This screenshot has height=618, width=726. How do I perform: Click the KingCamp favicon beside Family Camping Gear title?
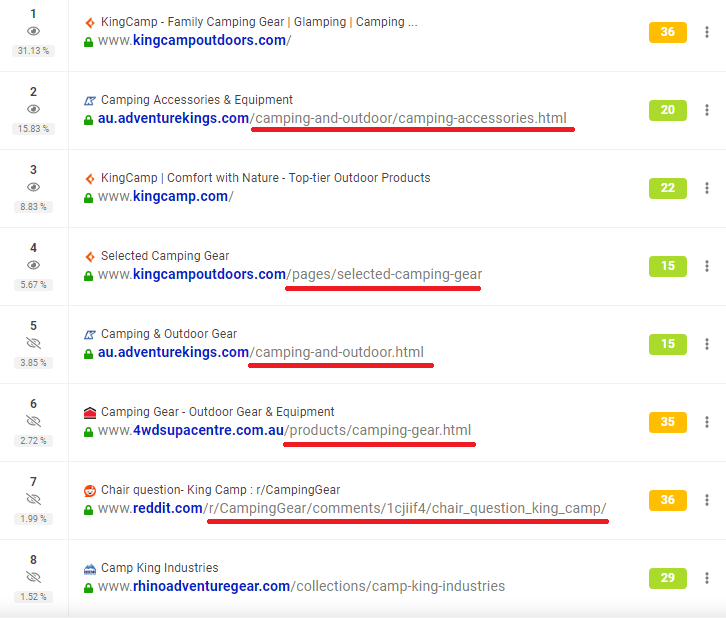90,22
